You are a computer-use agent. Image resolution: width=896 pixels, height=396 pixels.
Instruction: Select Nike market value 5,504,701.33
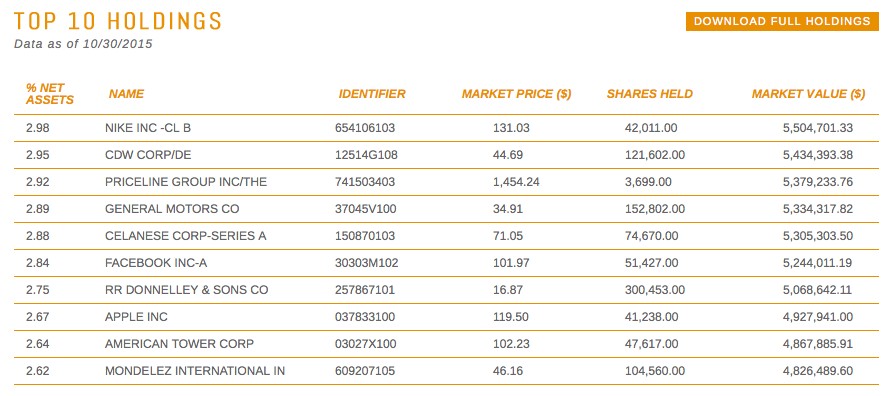click(x=818, y=128)
